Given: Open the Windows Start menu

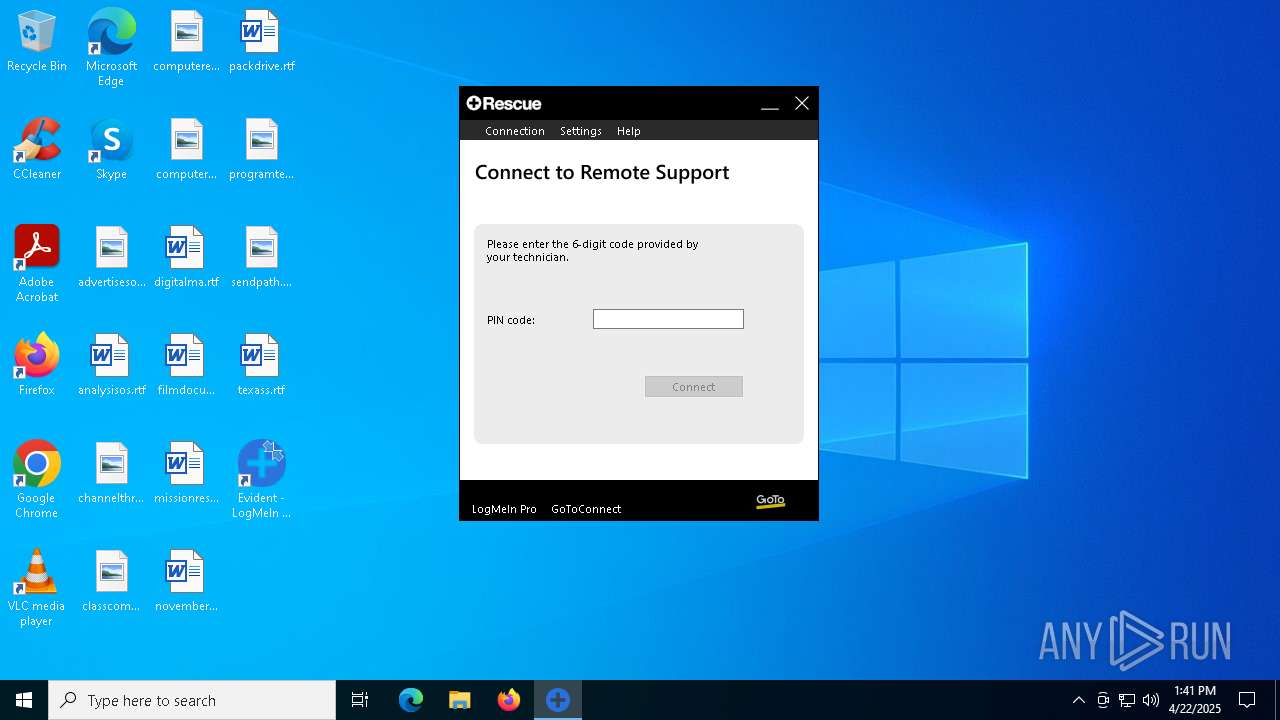Looking at the screenshot, I should (x=24, y=700).
